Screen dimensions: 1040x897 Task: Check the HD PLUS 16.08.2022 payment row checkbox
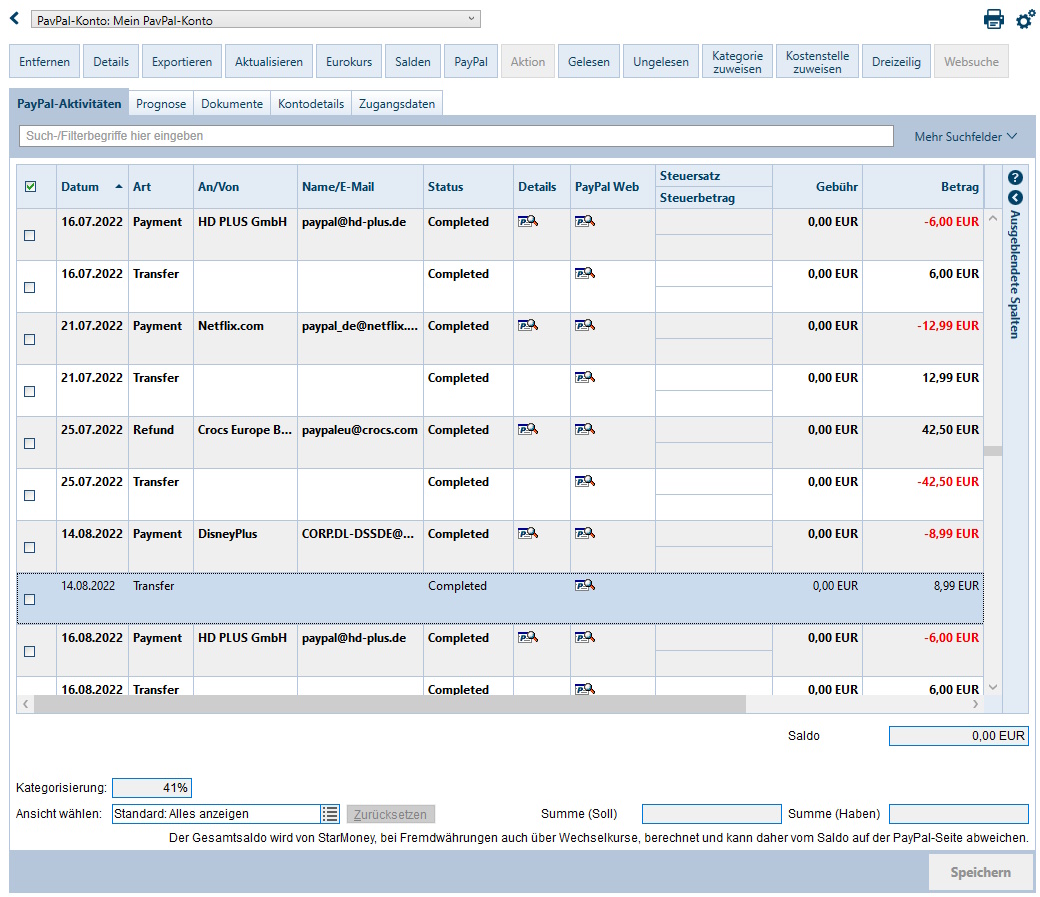coord(30,652)
